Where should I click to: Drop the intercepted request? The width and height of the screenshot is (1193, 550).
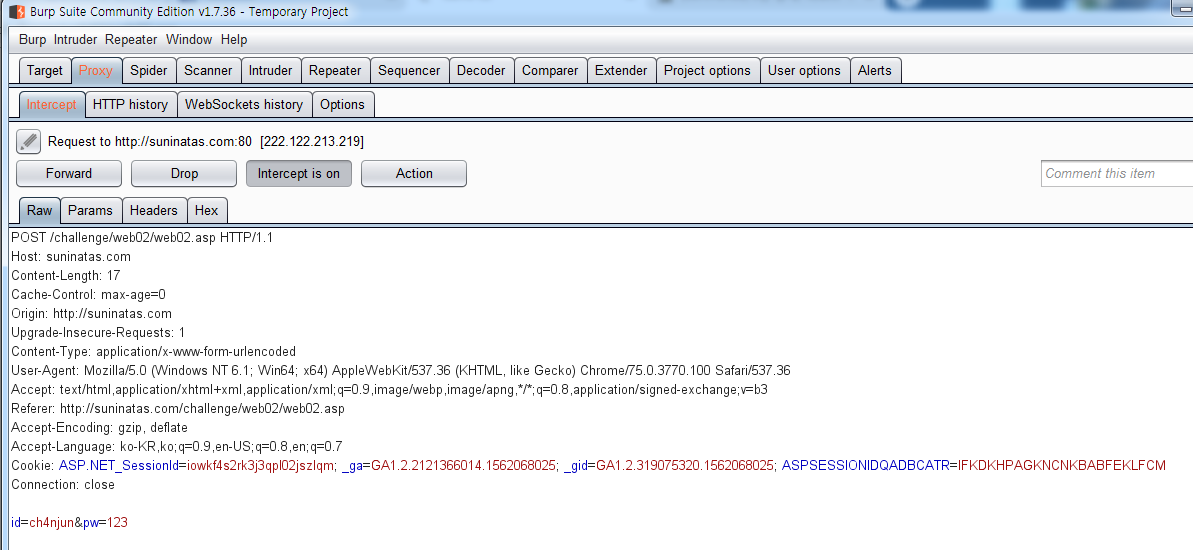point(184,173)
